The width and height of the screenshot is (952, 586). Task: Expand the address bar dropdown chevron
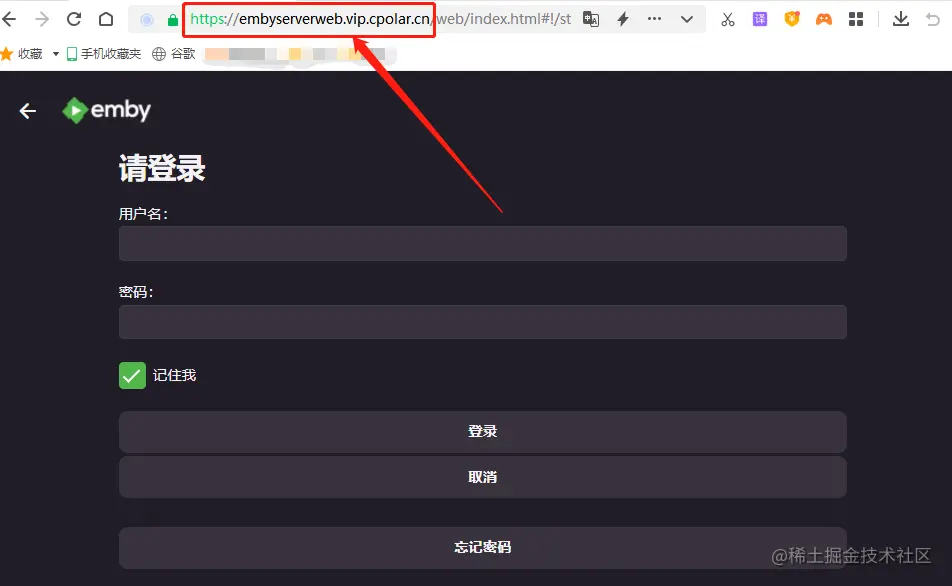(687, 19)
